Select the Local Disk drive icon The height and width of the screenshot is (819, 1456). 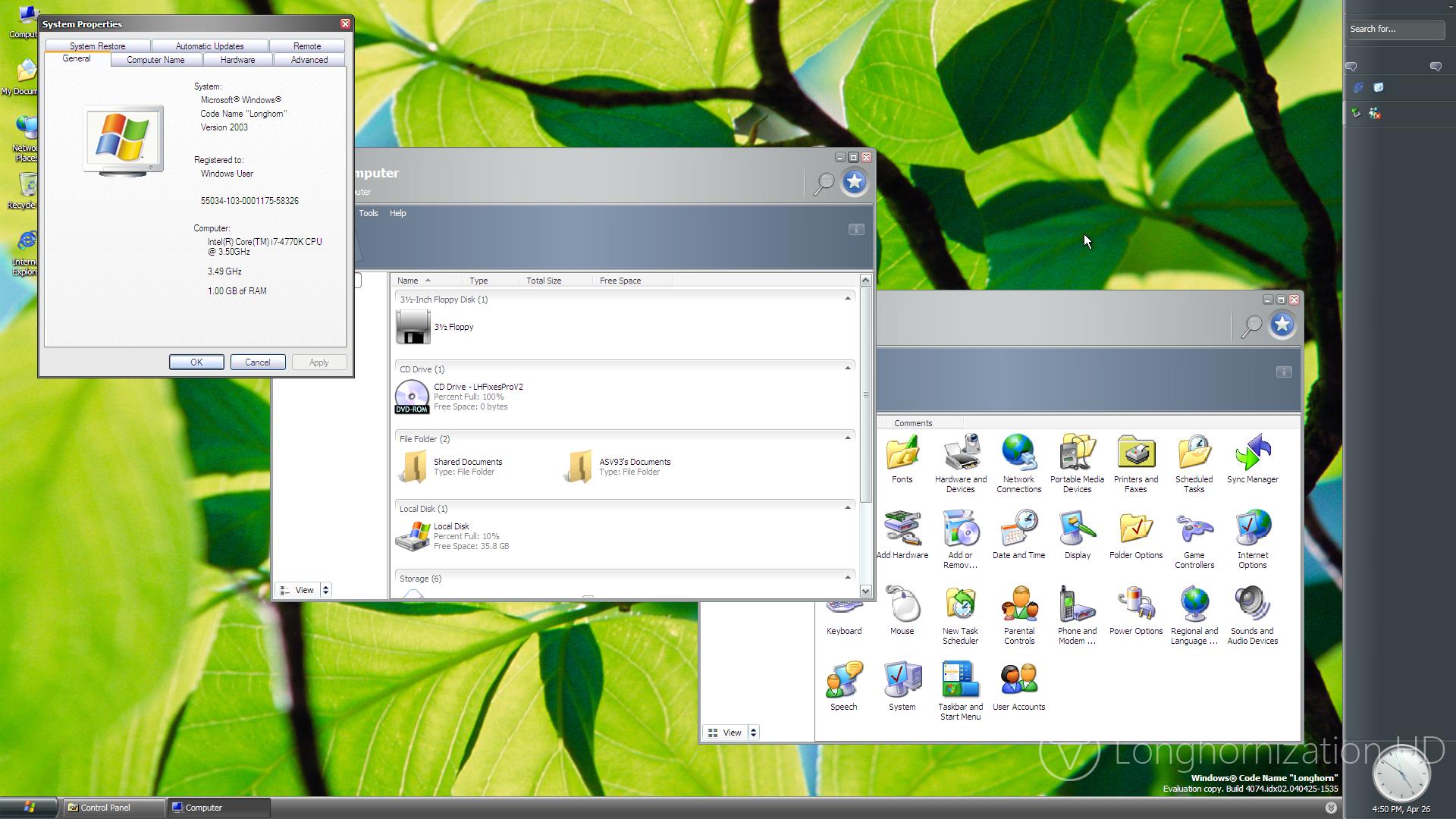click(x=413, y=535)
